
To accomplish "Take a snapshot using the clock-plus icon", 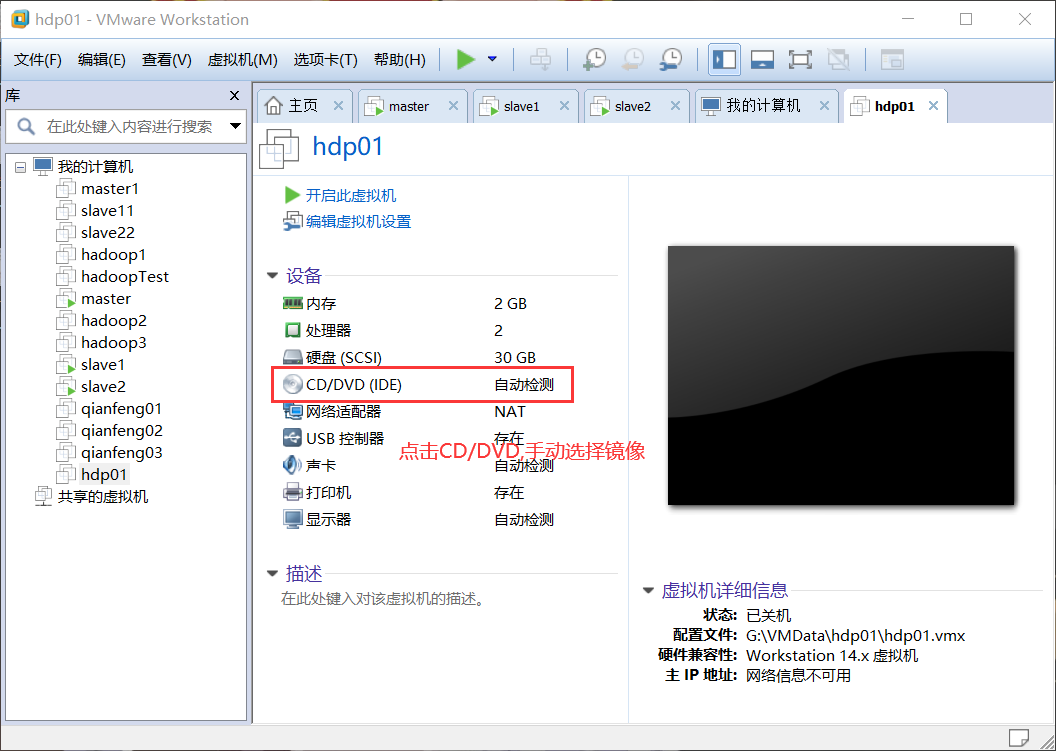I will (x=594, y=59).
